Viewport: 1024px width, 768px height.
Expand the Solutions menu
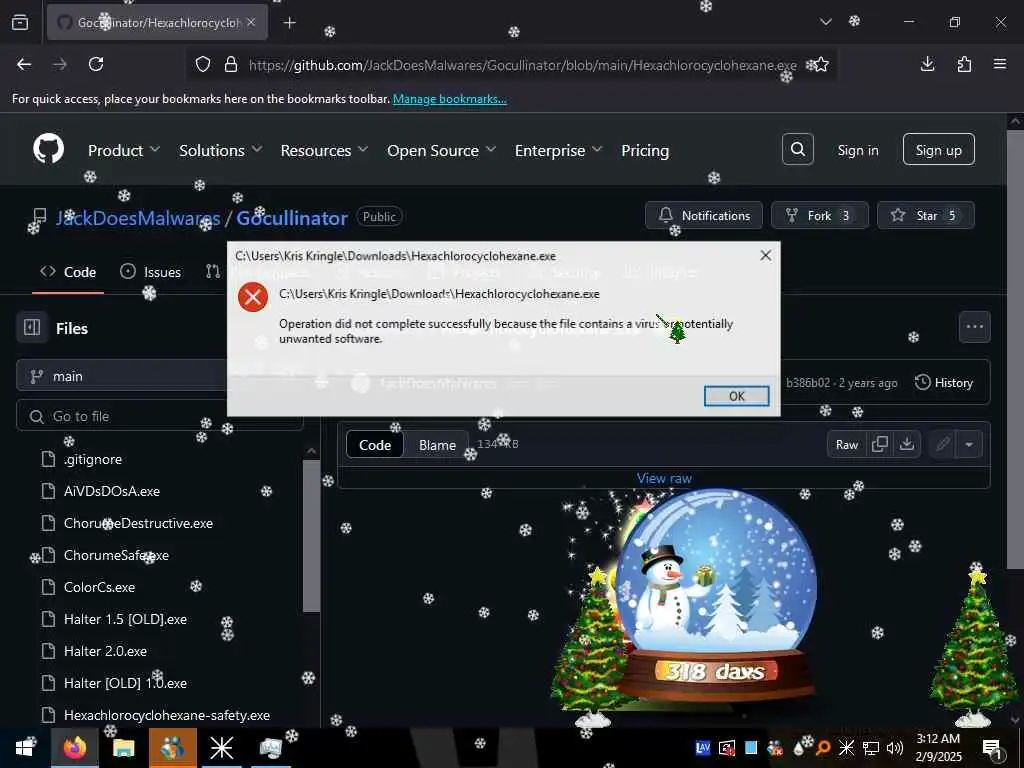click(221, 150)
